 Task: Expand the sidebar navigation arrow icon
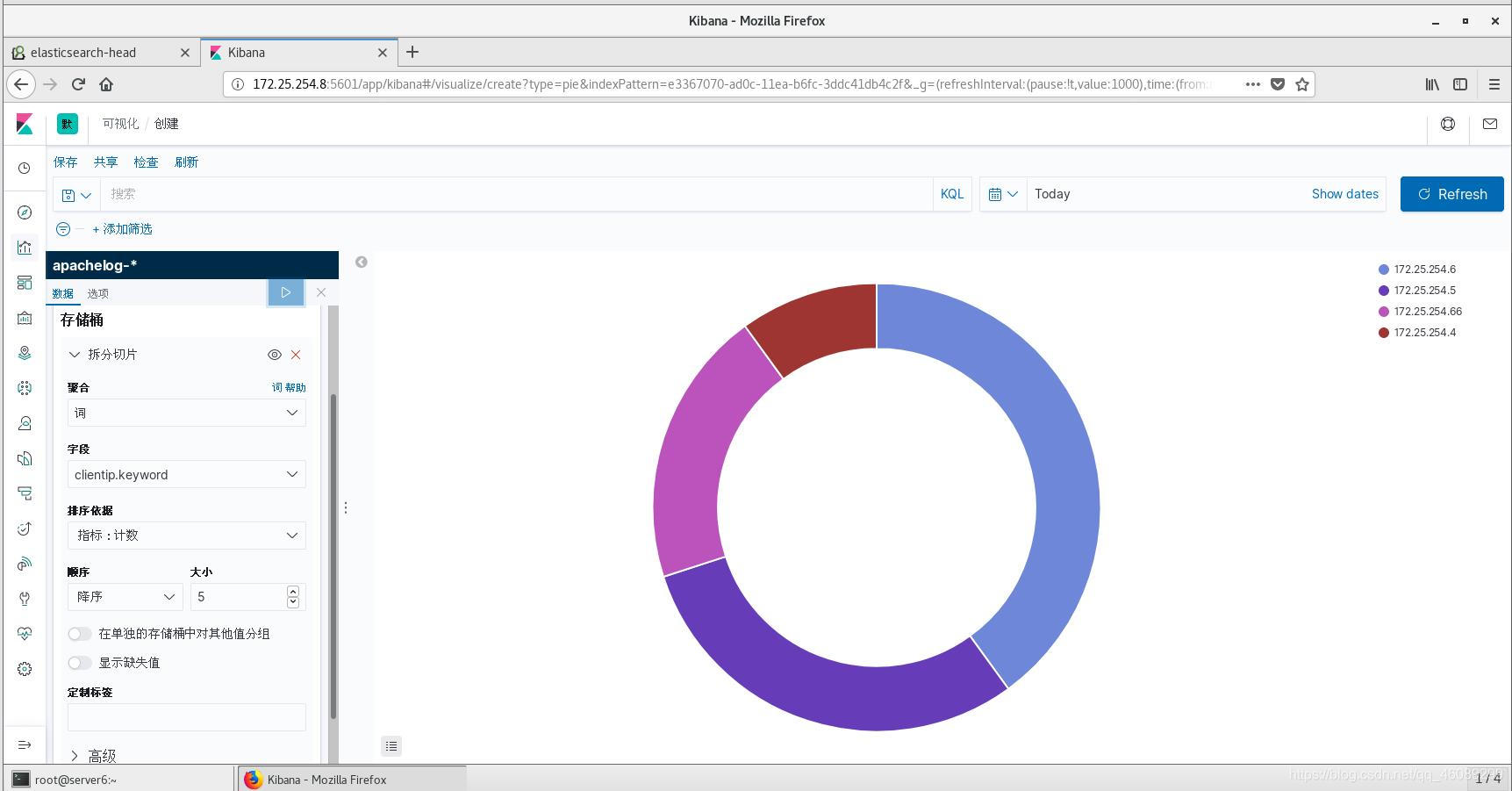(x=25, y=744)
